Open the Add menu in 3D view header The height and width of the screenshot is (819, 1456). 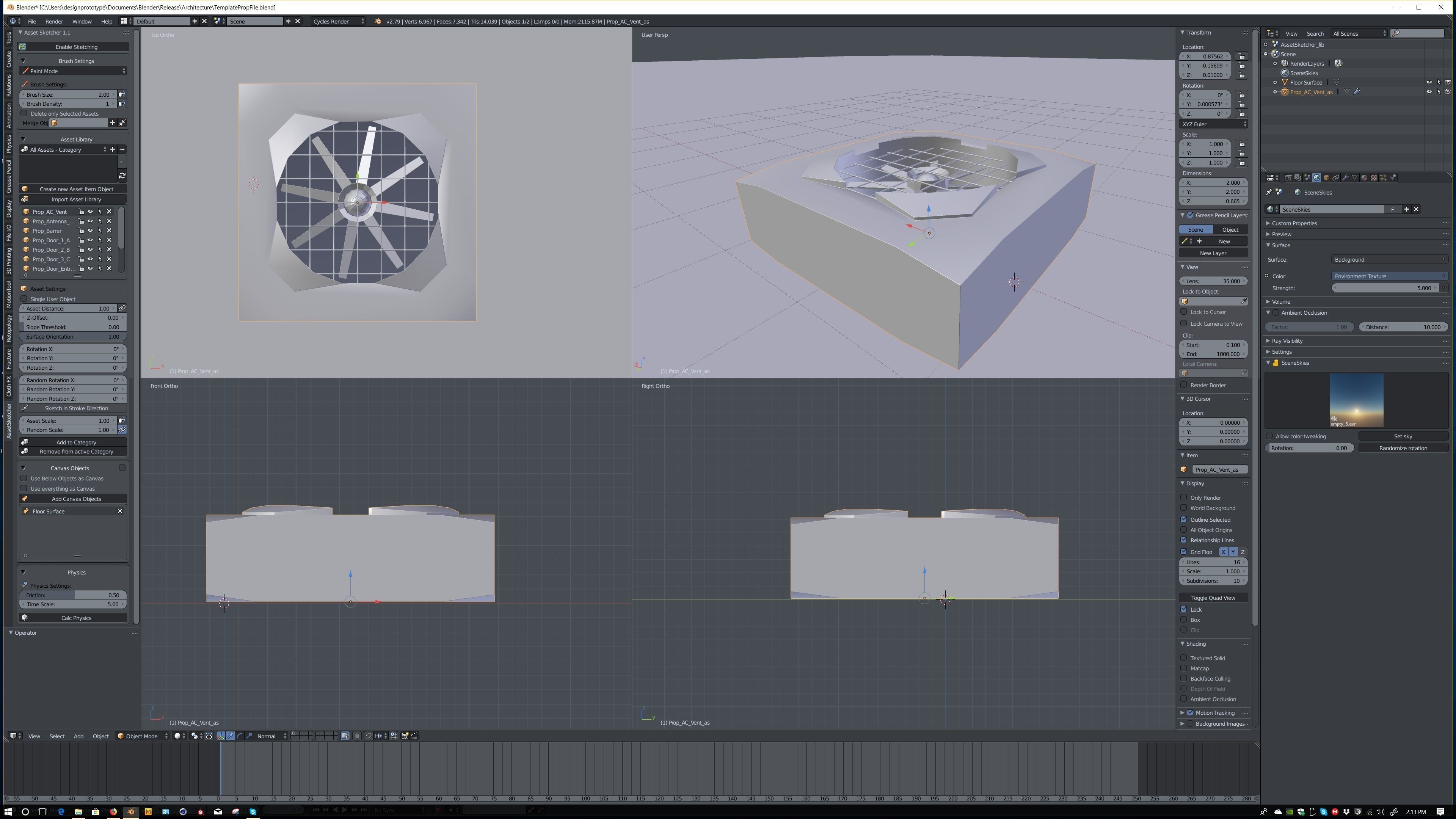click(78, 736)
